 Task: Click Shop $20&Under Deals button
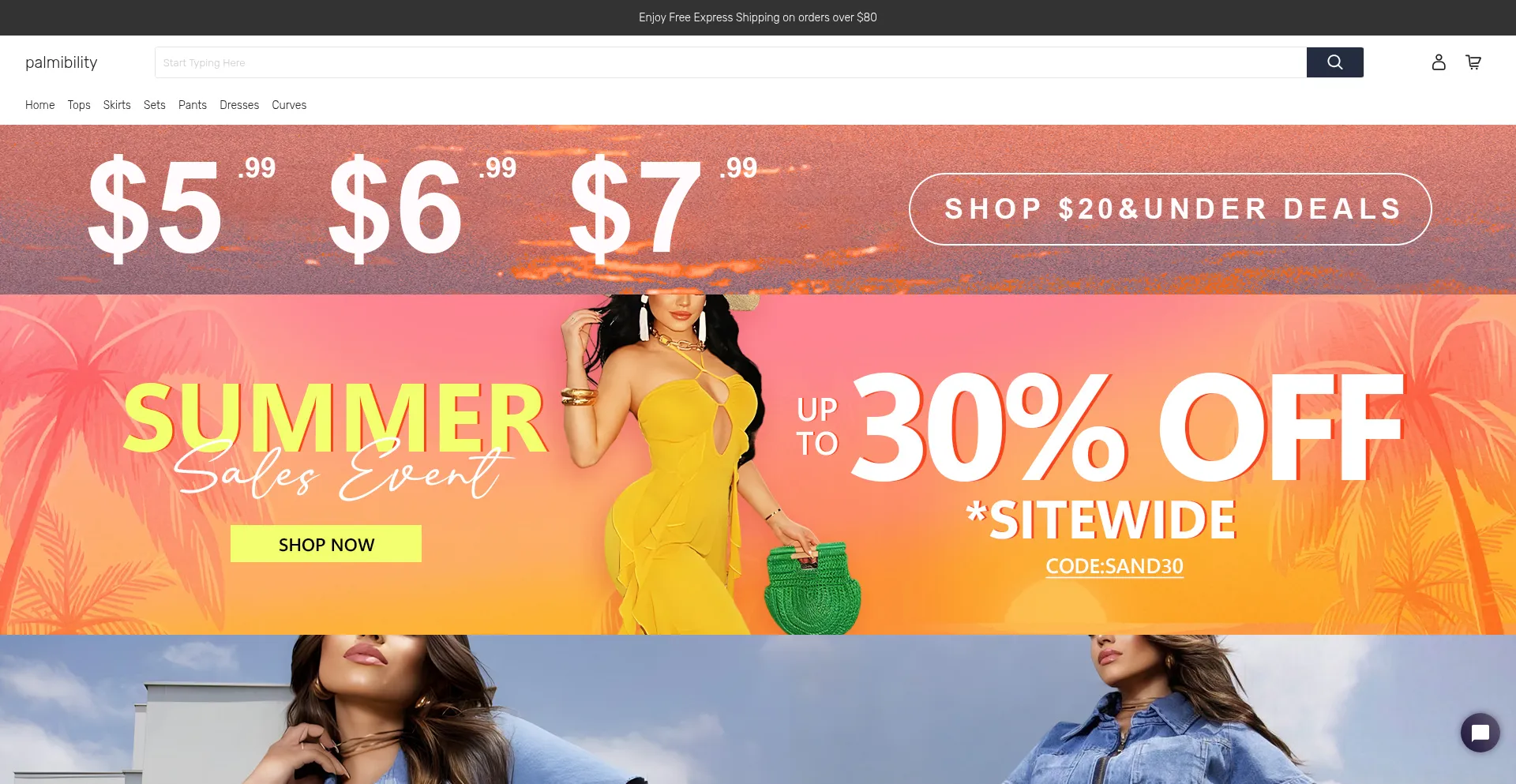pos(1170,209)
